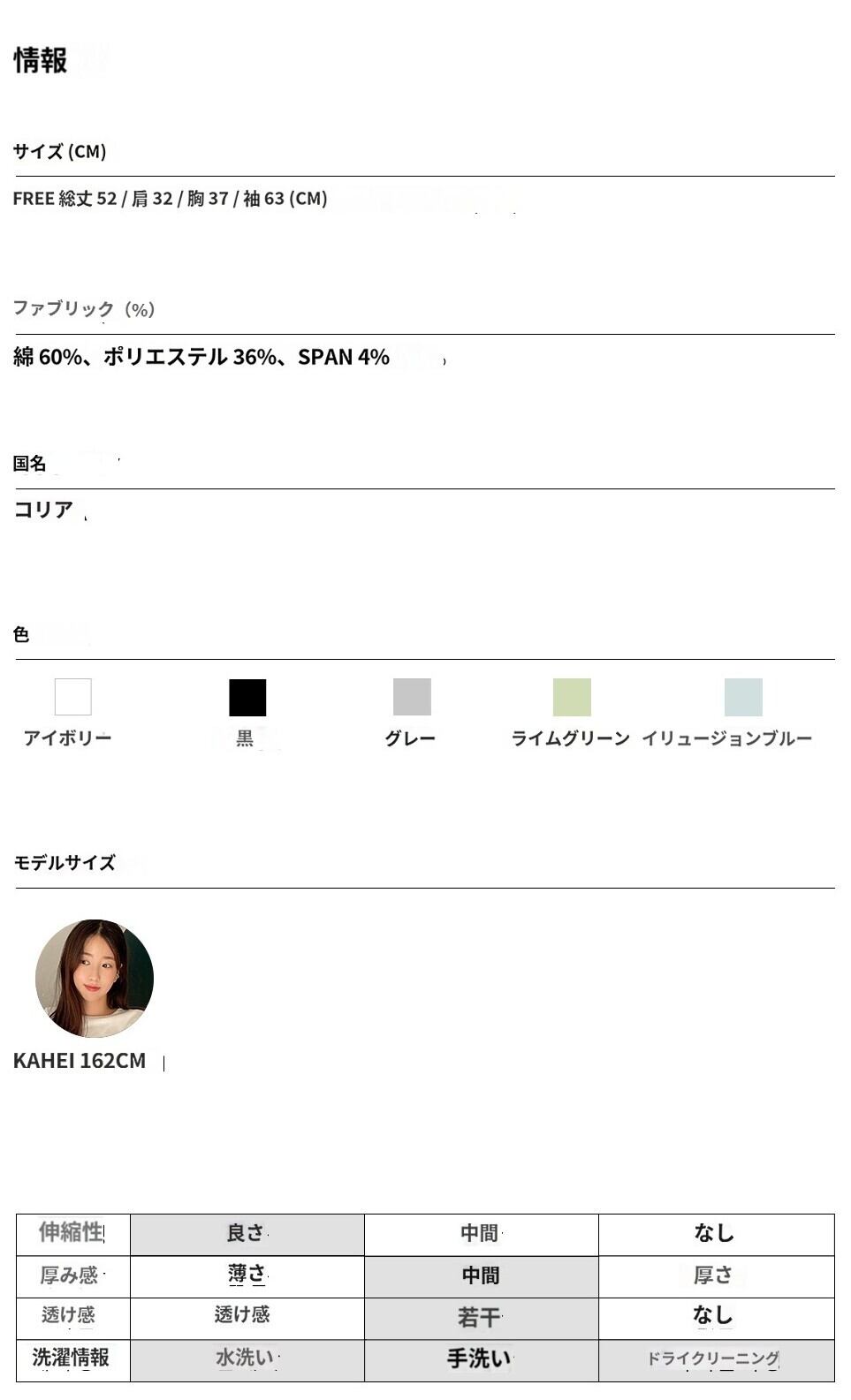The image size is (851, 1400).
Task: Choose the illusion blue color swatch
Action: (x=743, y=697)
